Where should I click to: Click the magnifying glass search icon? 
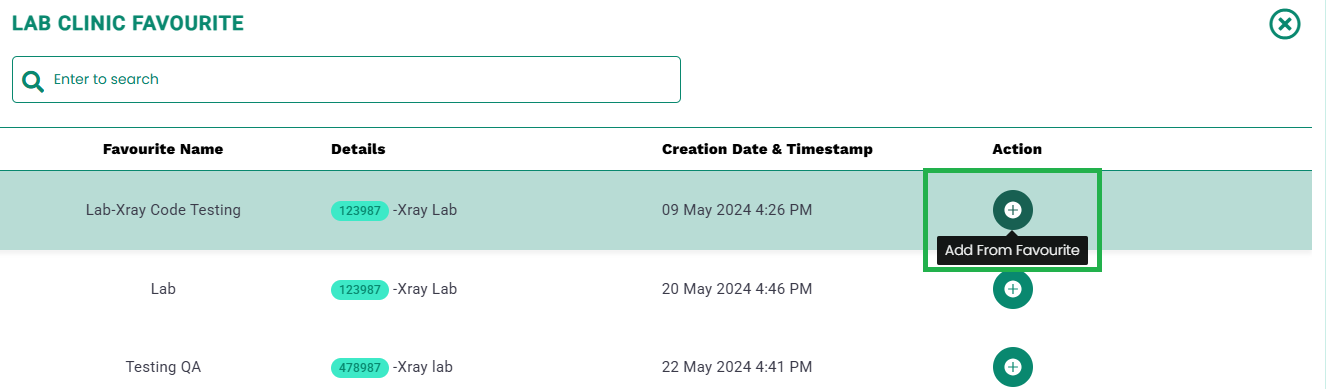pos(33,80)
